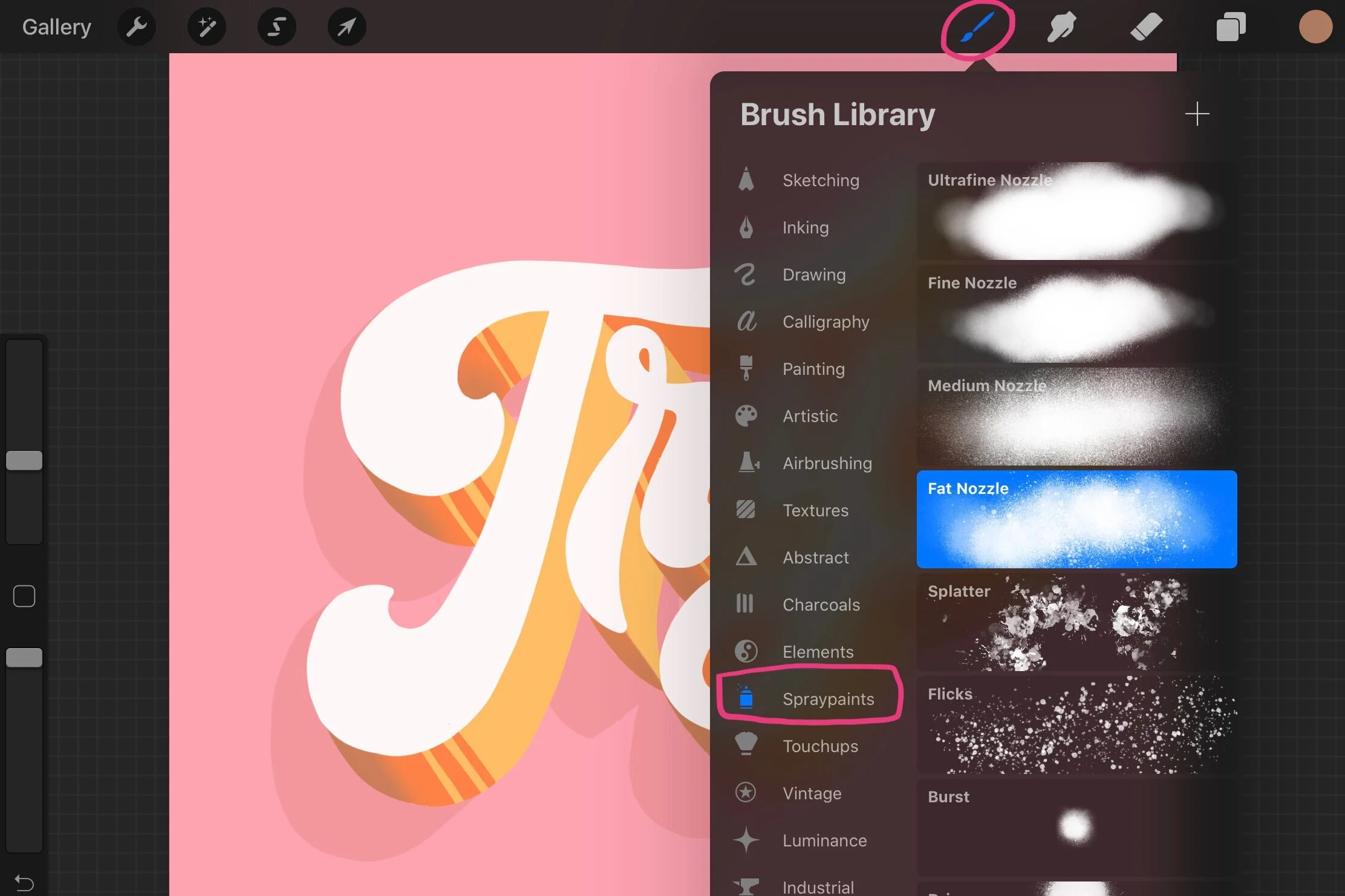Open the Adjustments magic wand menu
The image size is (1345, 896).
207,27
